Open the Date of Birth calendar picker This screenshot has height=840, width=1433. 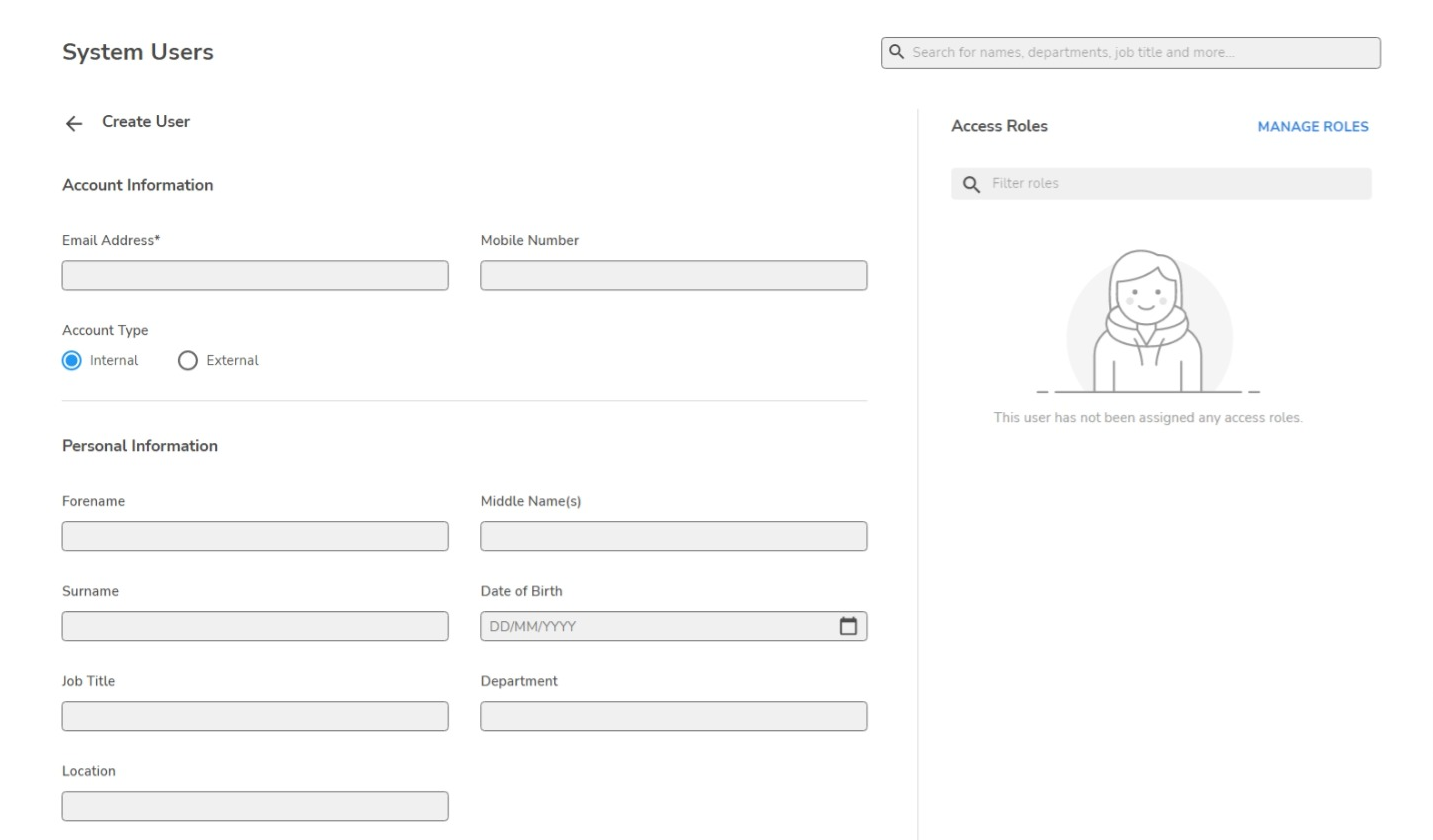pos(848,626)
